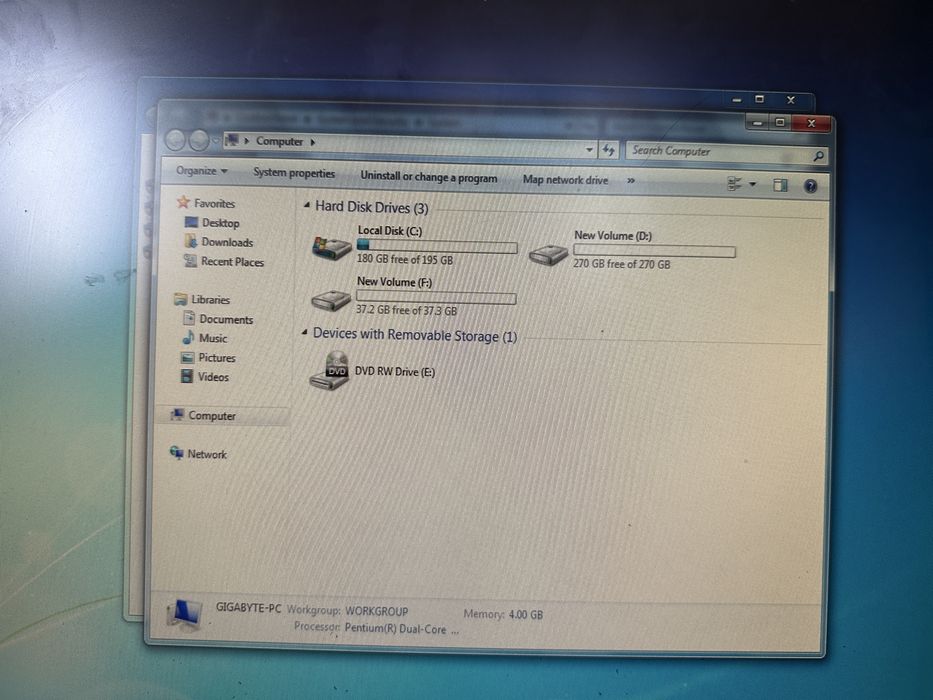
Task: Minimize the front Computer window
Action: (757, 123)
